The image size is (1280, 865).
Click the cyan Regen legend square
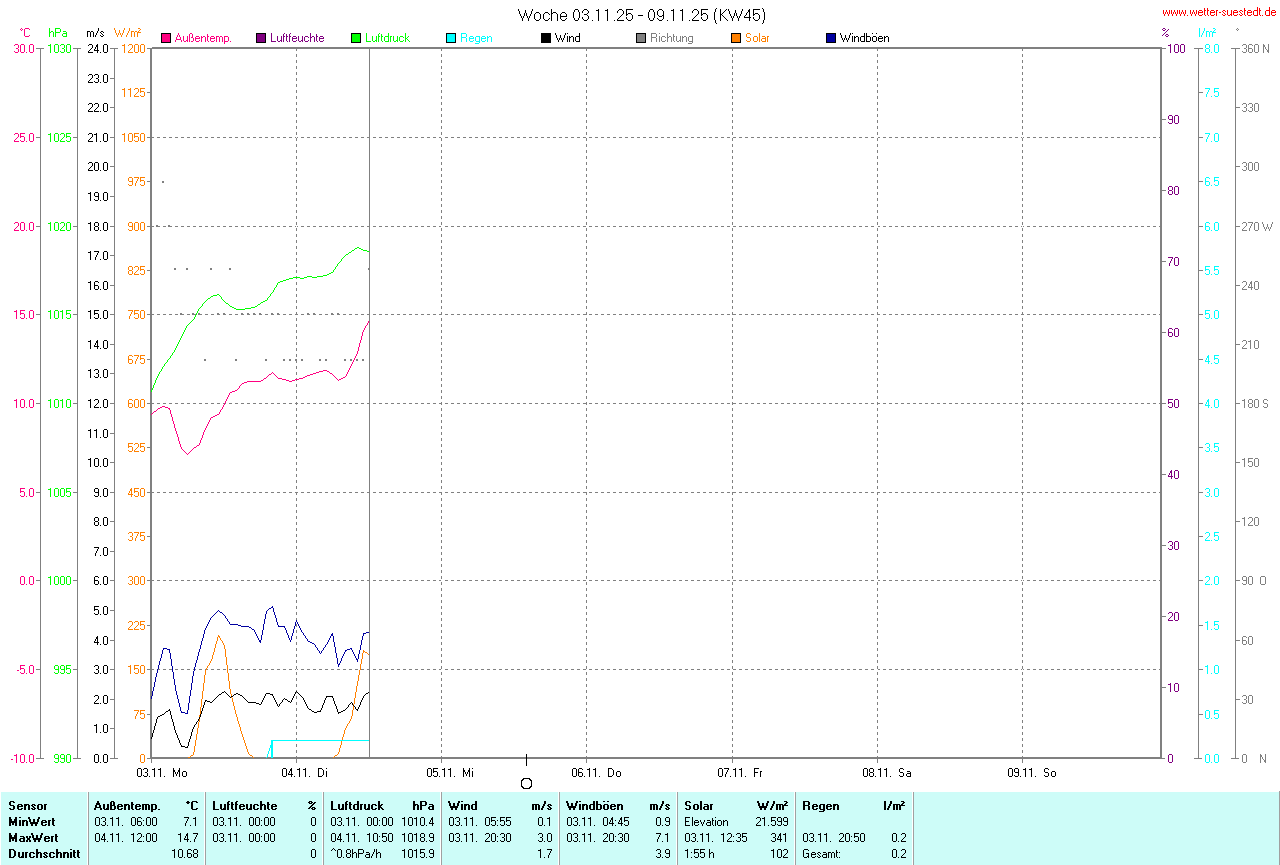point(451,38)
